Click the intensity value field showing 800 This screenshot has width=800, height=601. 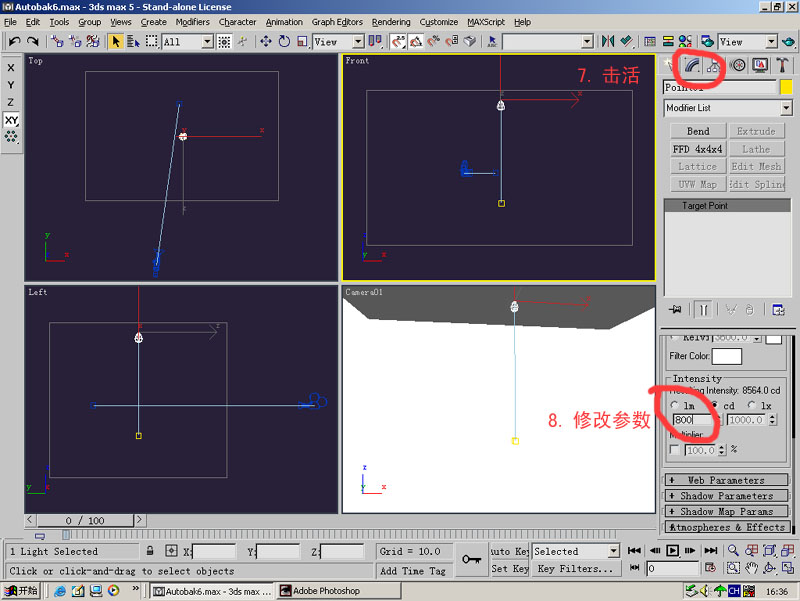click(693, 420)
